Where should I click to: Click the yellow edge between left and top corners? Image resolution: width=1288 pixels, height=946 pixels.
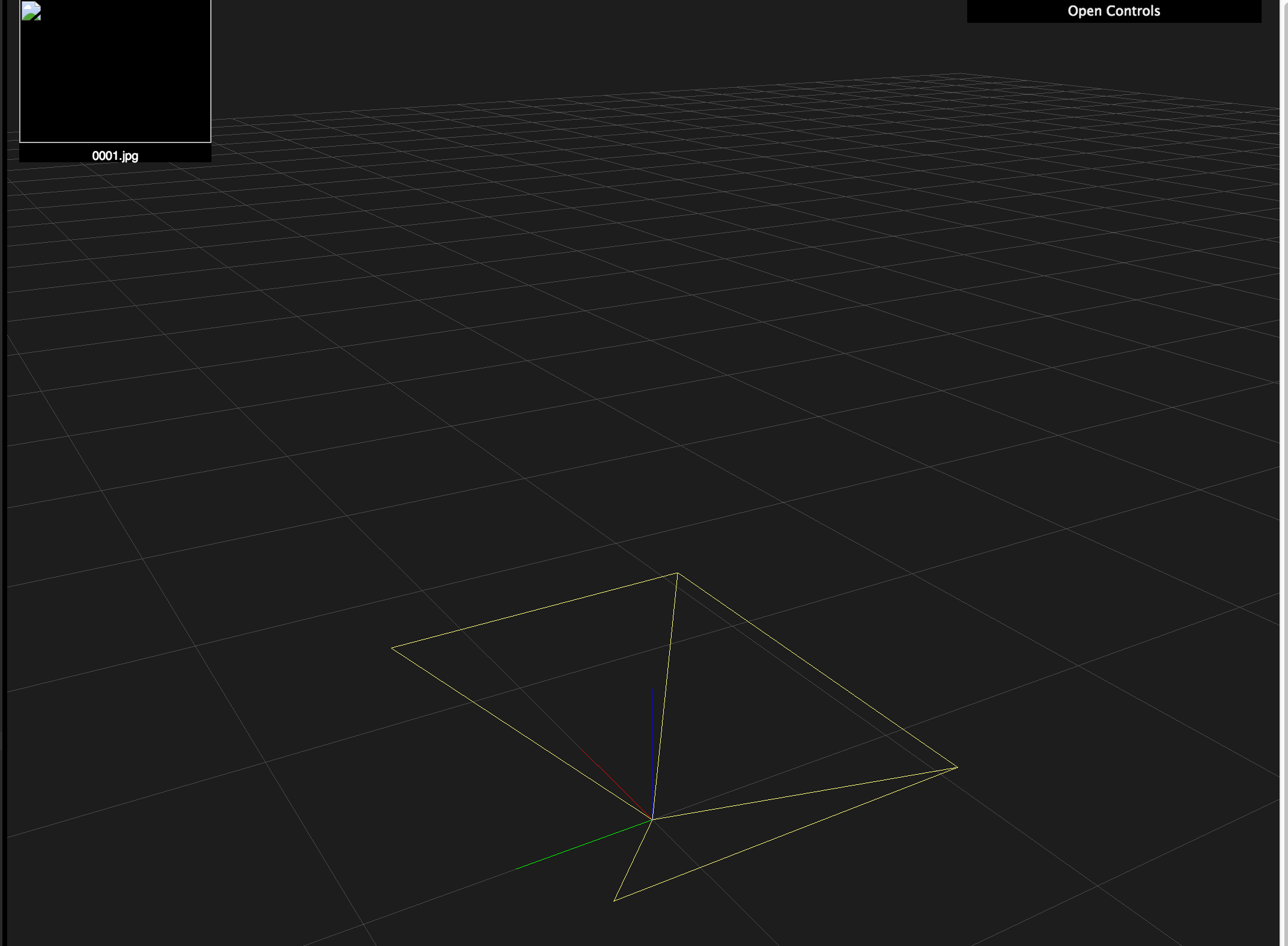coord(535,611)
